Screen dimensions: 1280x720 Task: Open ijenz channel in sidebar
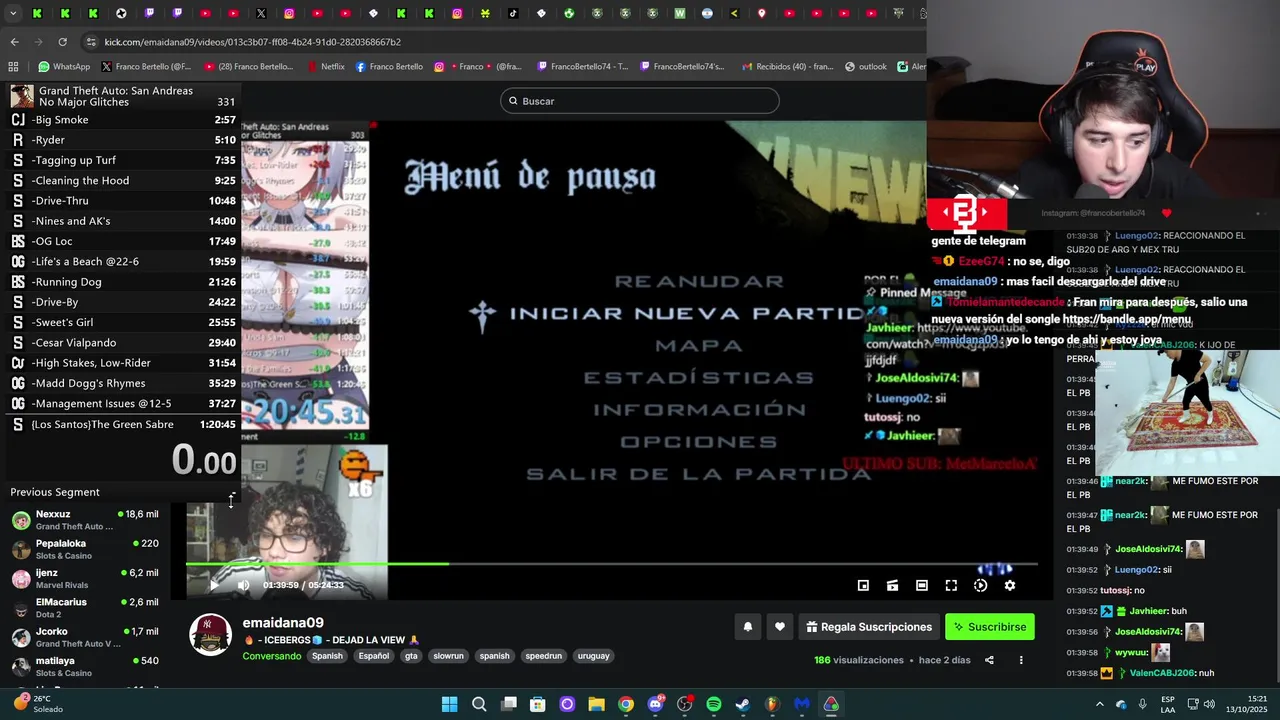pos(85,578)
